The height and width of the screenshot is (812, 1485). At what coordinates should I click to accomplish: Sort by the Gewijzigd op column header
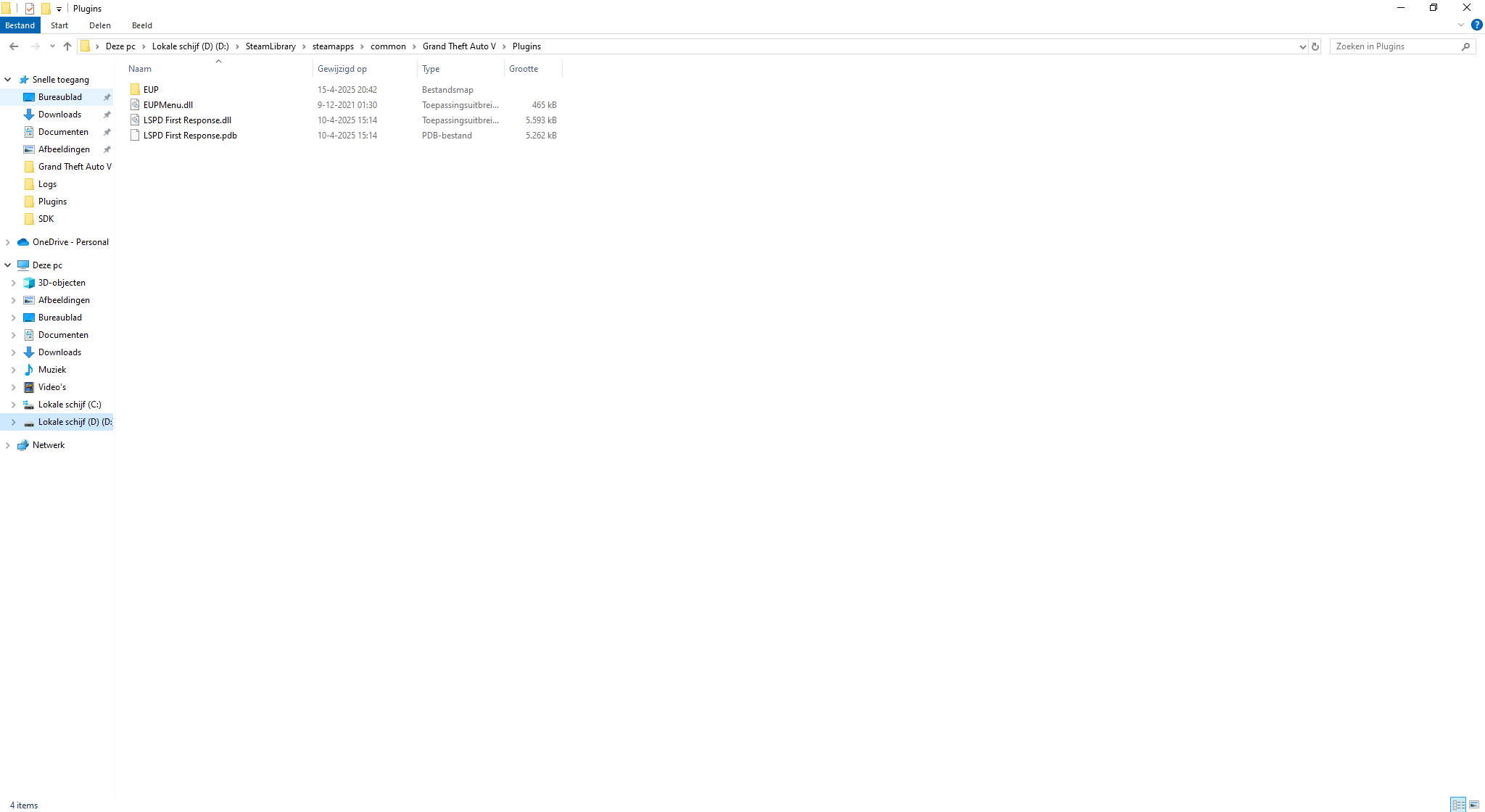click(342, 69)
